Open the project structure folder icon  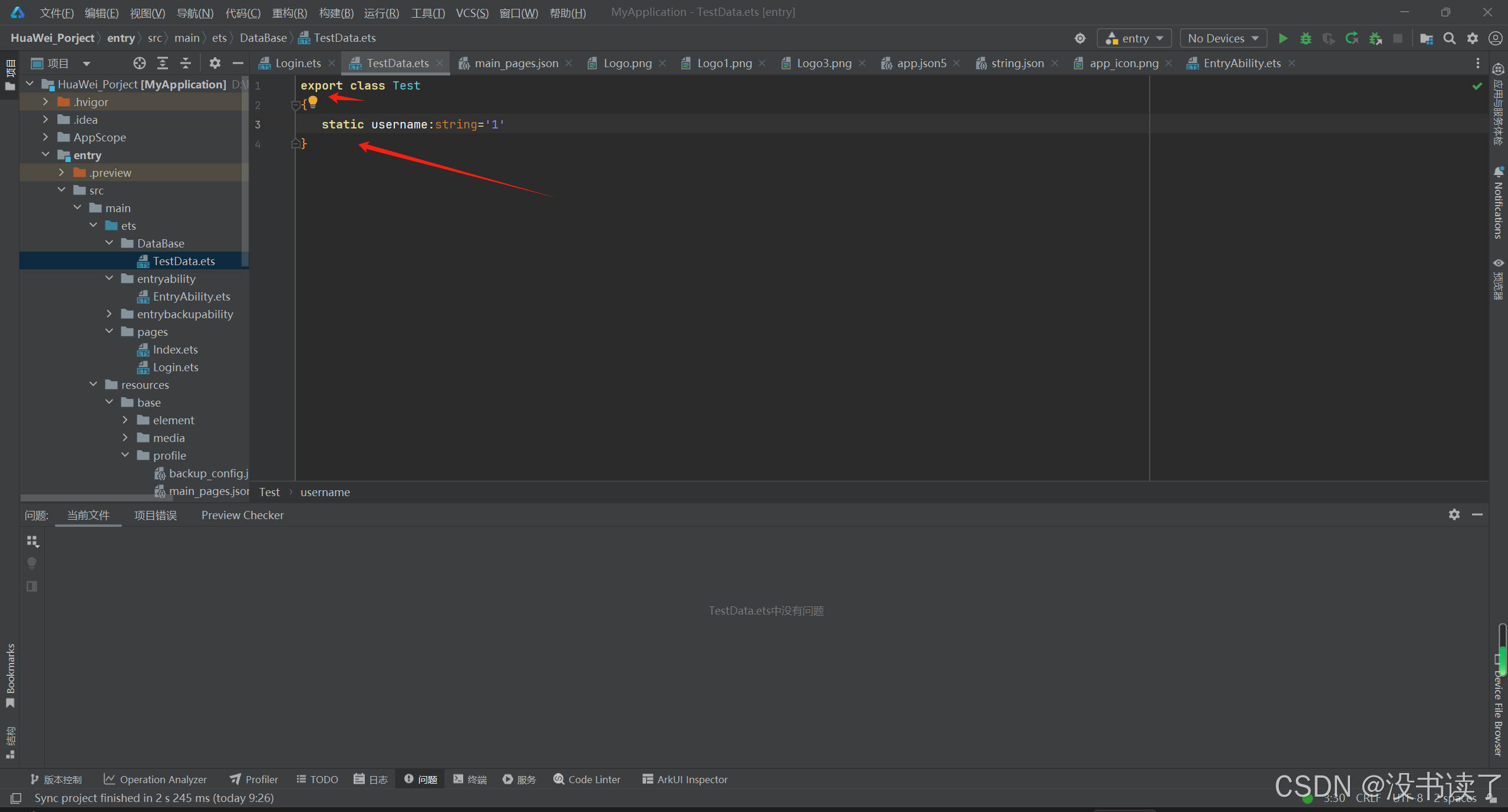coord(1426,38)
